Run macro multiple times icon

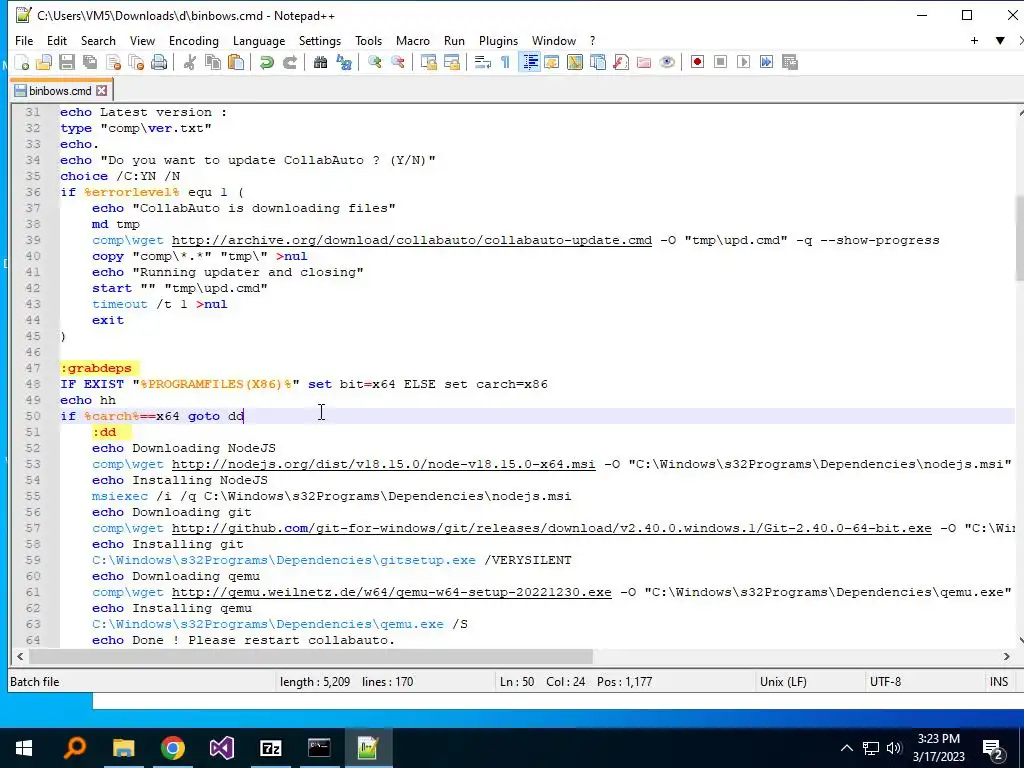pos(767,62)
